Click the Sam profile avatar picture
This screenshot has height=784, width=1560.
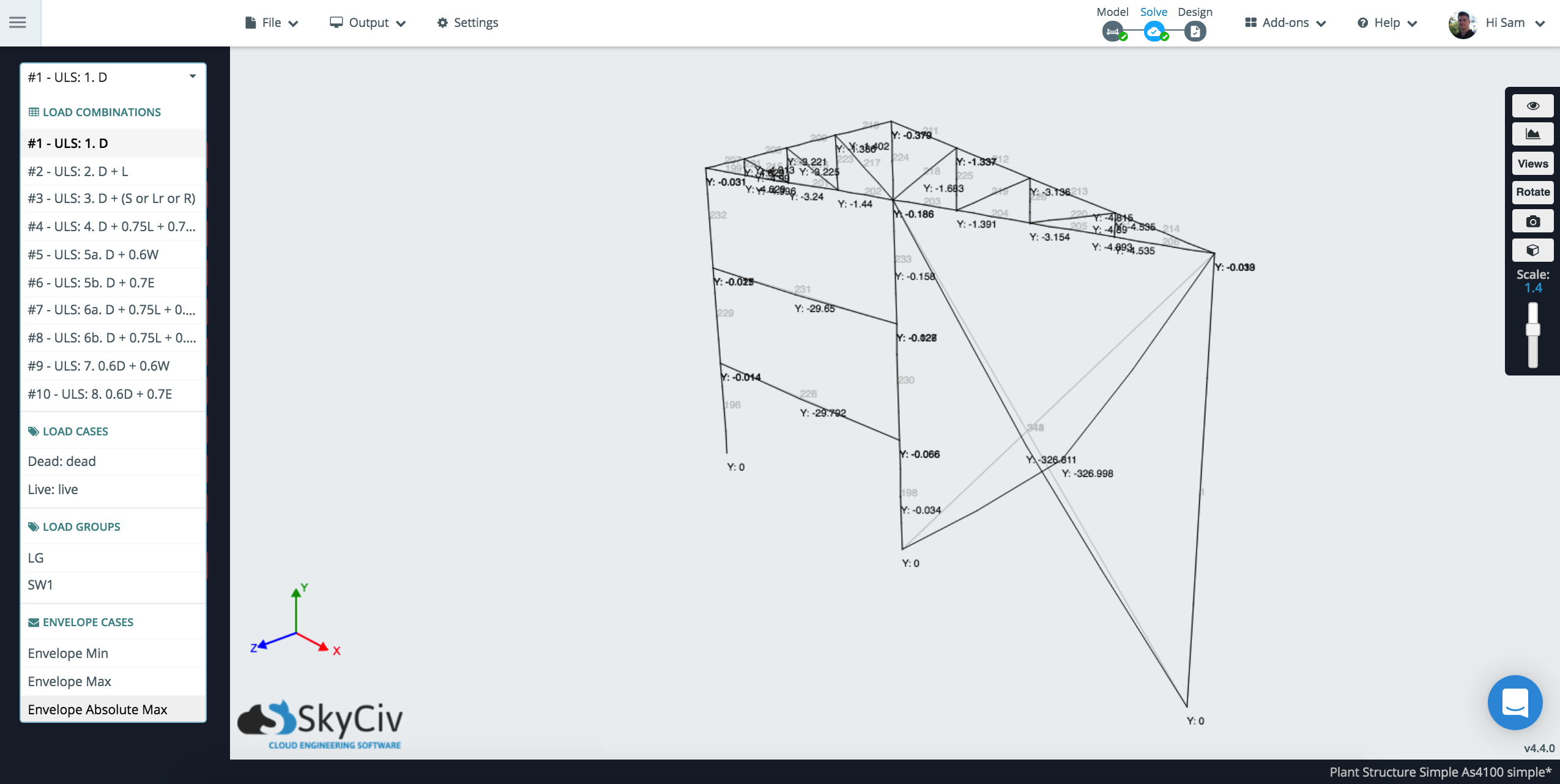(x=1463, y=24)
